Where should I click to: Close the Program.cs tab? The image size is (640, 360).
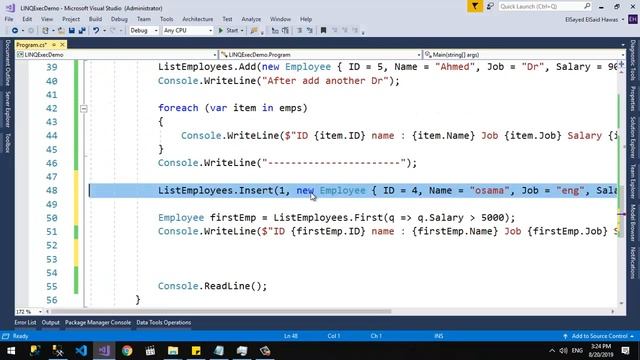62,44
